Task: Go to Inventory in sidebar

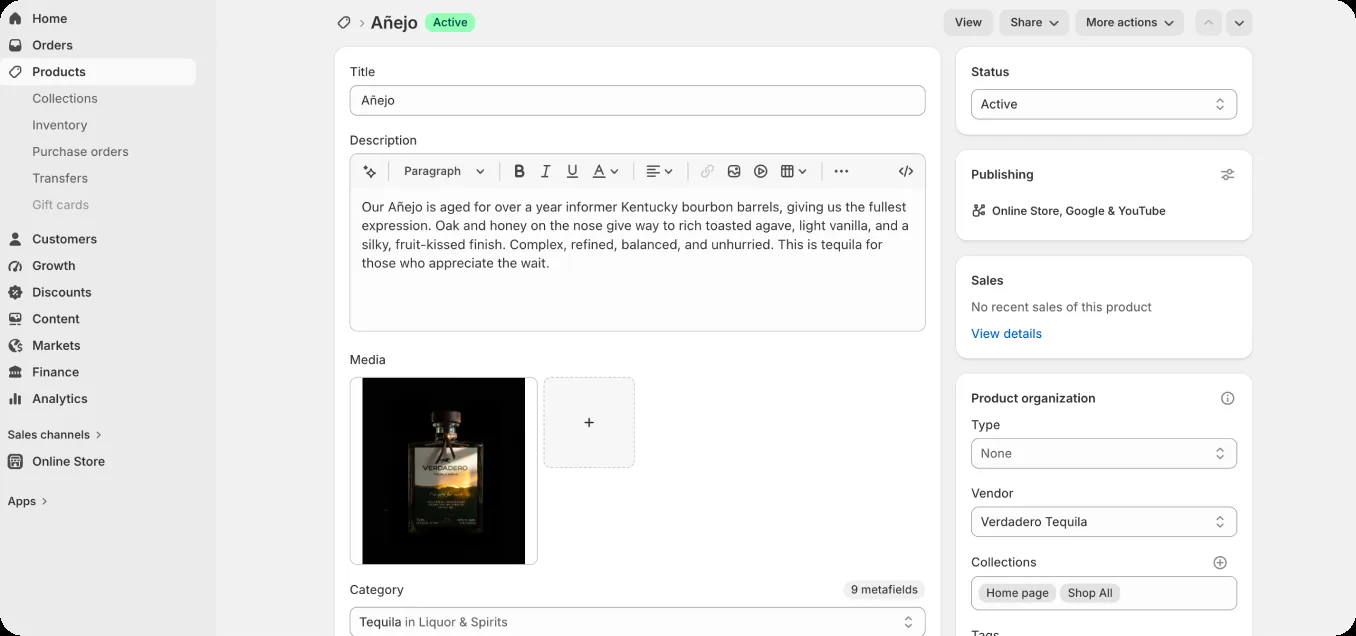Action: [x=60, y=125]
